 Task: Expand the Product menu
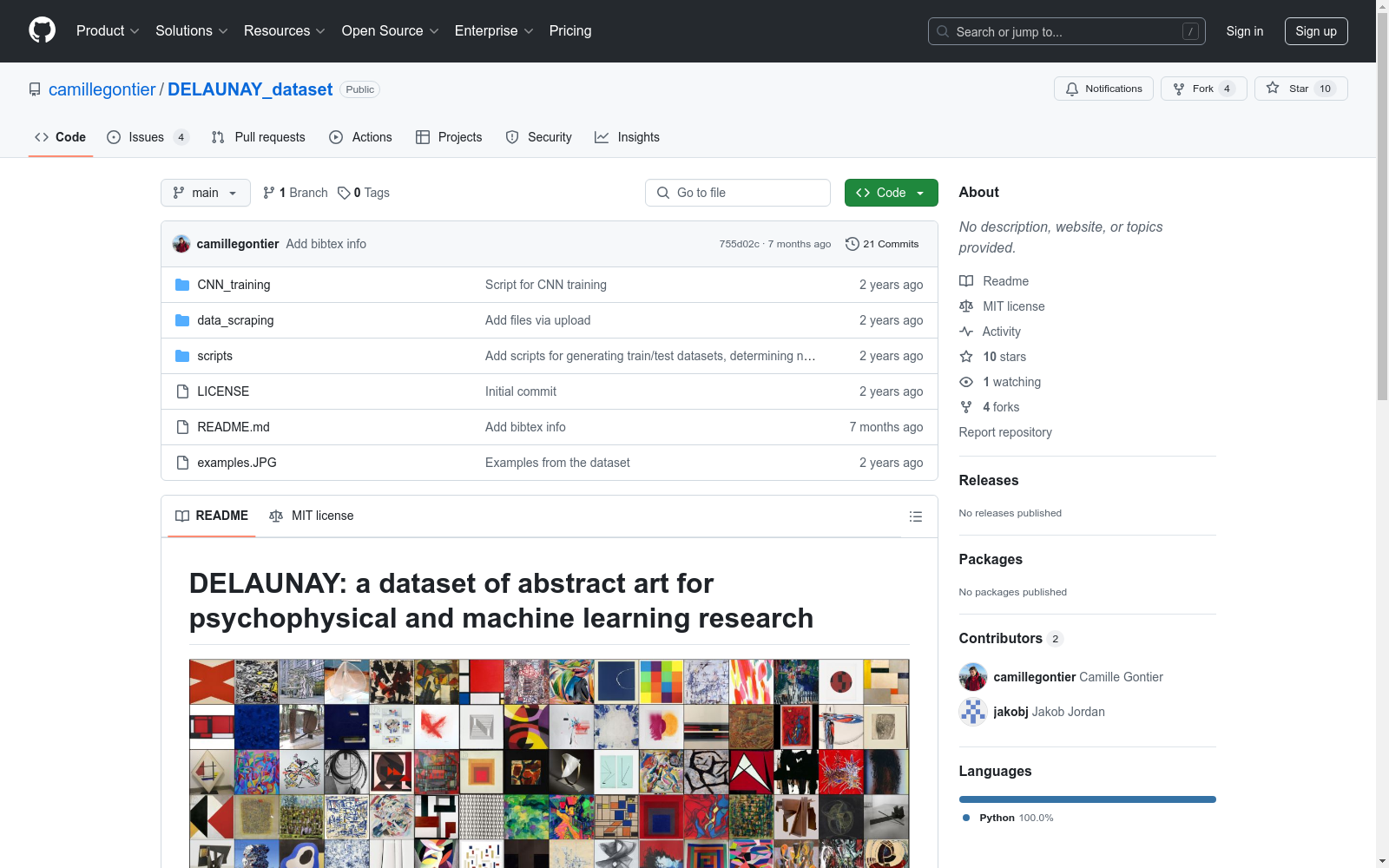(x=108, y=31)
